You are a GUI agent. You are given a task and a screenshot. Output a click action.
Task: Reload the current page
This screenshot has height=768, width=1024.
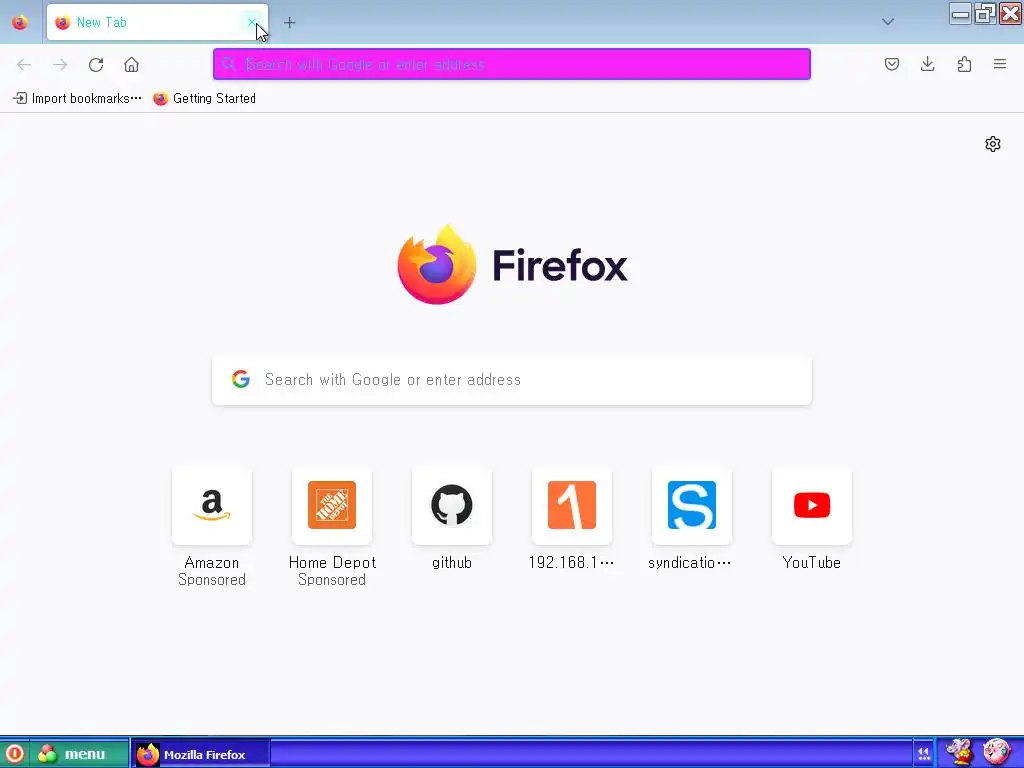coord(96,64)
